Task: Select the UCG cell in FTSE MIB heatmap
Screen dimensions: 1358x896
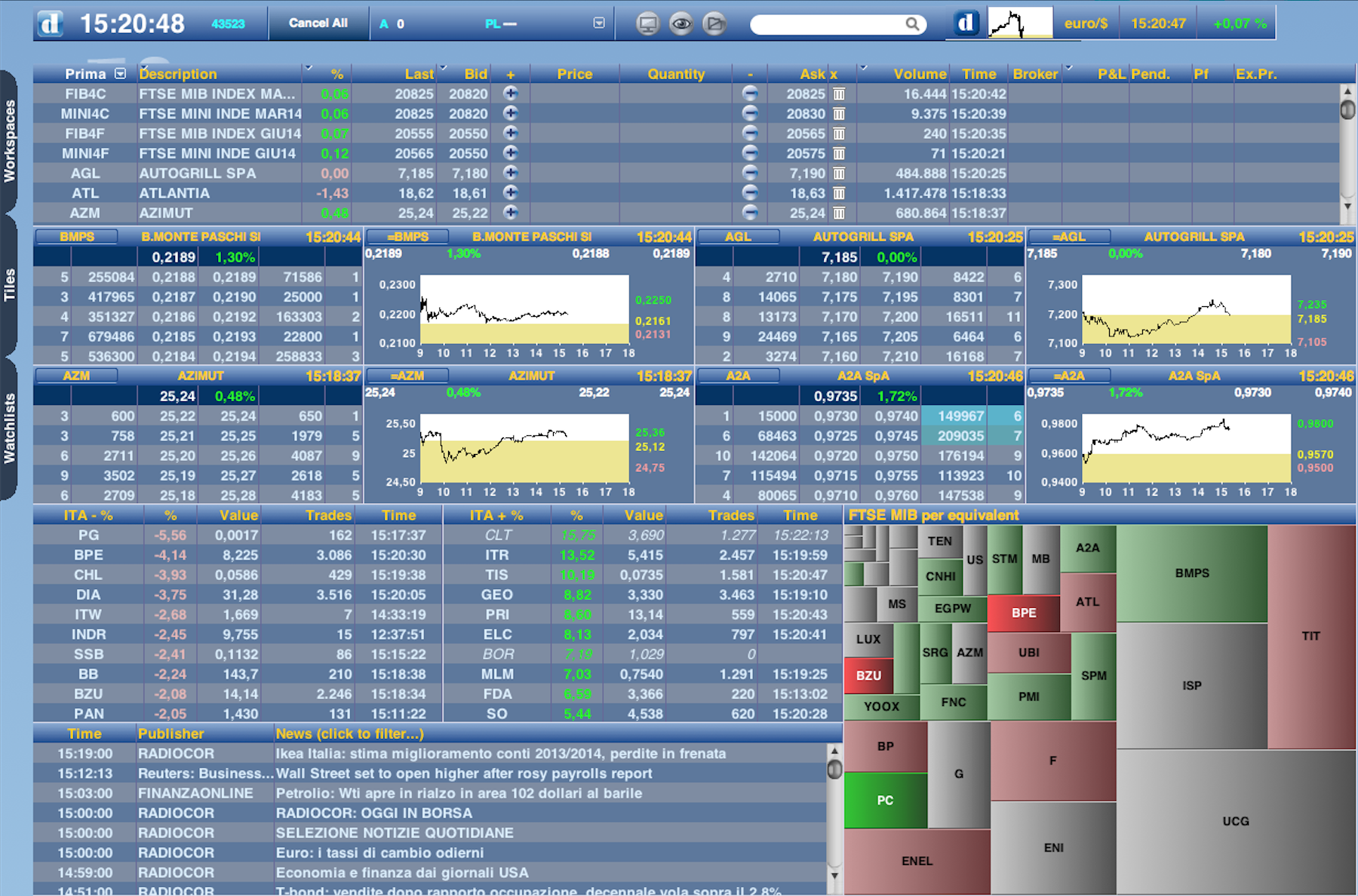Action: pyautogui.click(x=1236, y=821)
